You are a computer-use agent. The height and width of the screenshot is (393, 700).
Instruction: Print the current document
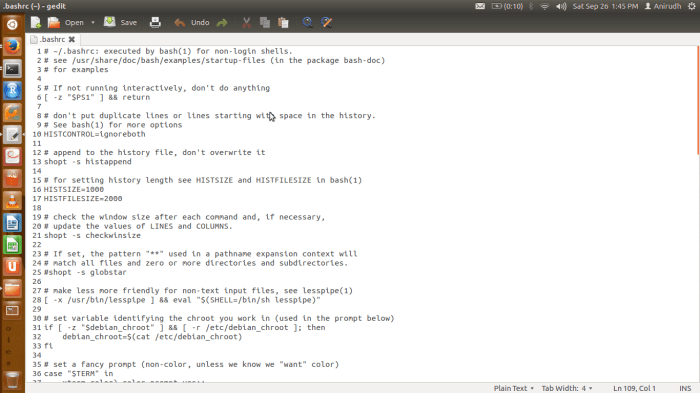tap(155, 22)
